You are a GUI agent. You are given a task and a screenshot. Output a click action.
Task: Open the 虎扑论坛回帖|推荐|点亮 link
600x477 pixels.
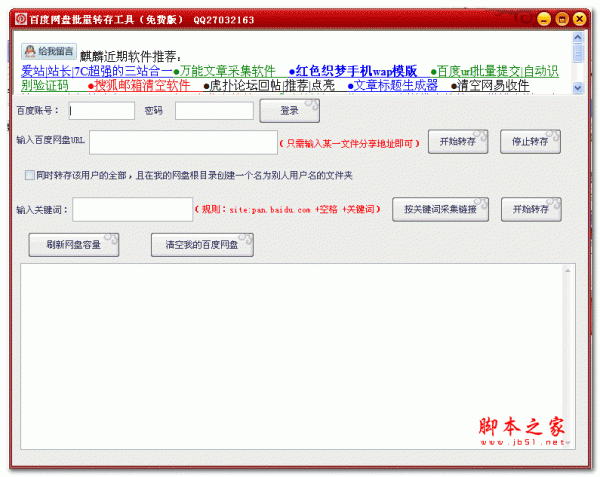pyautogui.click(x=272, y=85)
